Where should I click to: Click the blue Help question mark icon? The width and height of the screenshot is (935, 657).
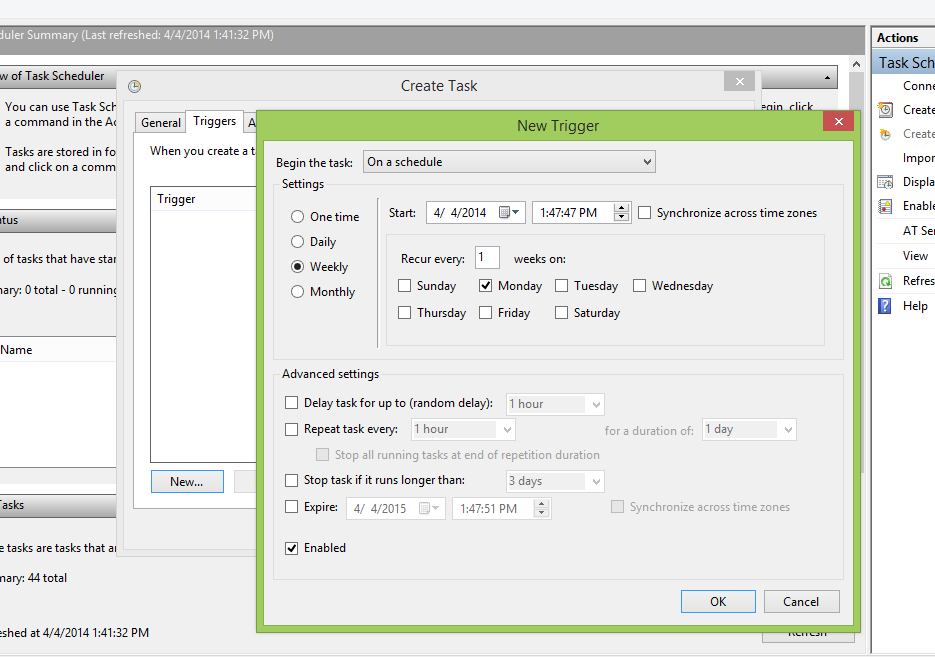coord(885,306)
